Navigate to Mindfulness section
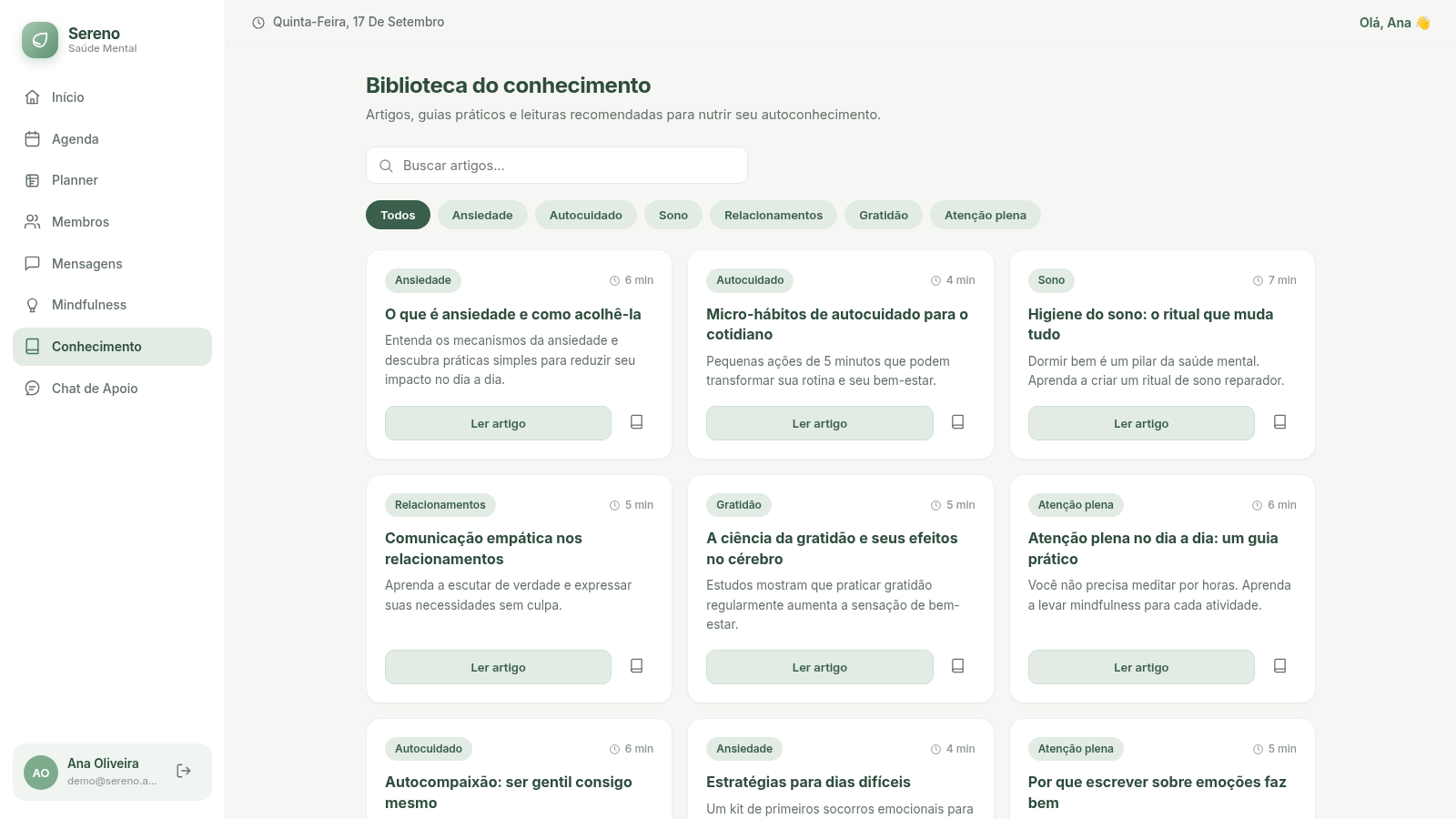The height and width of the screenshot is (819, 1456). pyautogui.click(x=112, y=305)
